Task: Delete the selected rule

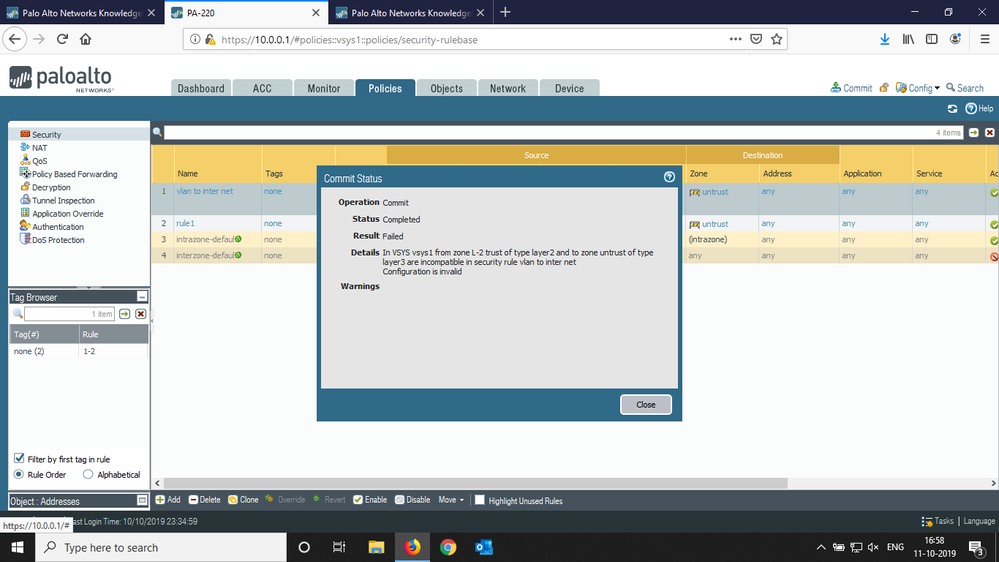Action: pos(205,500)
